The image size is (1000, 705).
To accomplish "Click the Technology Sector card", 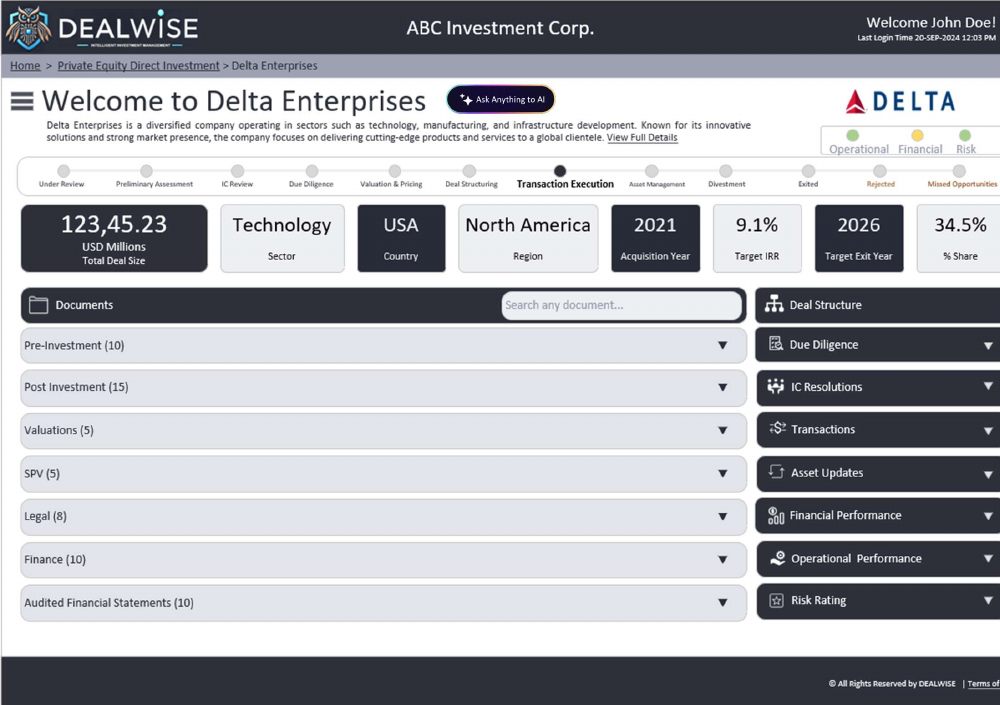I will tap(283, 239).
